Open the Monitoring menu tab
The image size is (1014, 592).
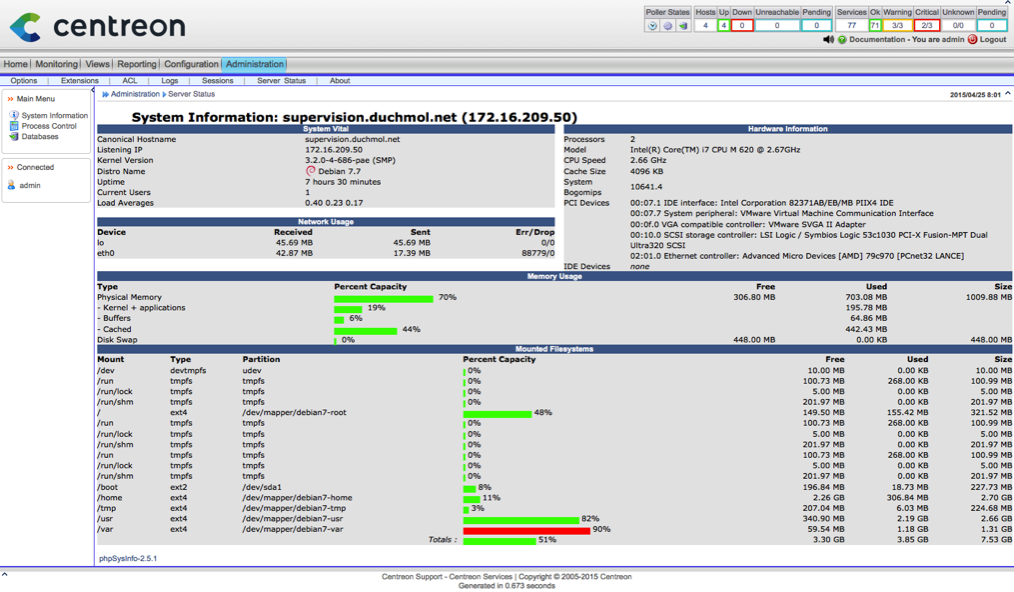56,64
